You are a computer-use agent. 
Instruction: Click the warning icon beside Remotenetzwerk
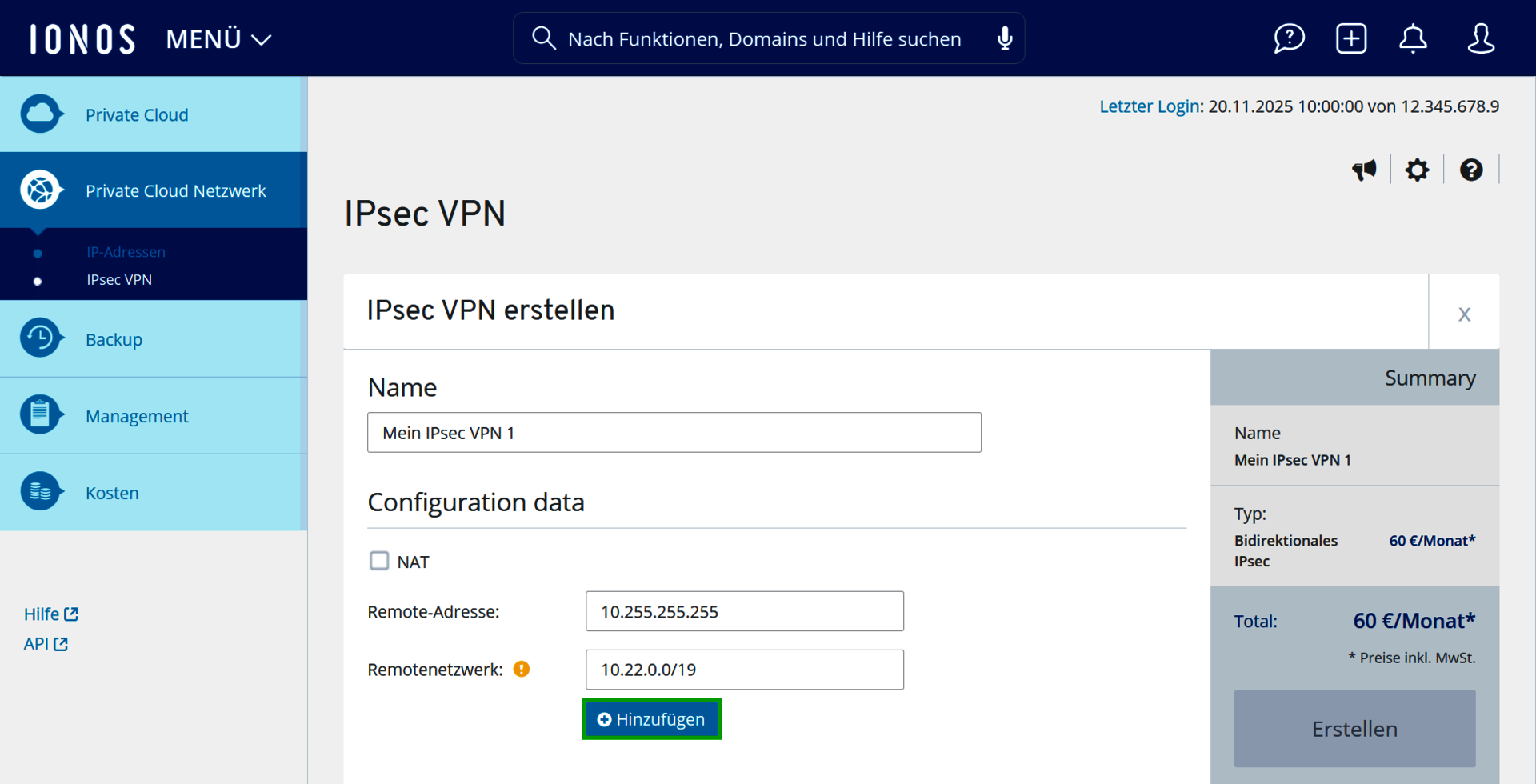(x=521, y=669)
